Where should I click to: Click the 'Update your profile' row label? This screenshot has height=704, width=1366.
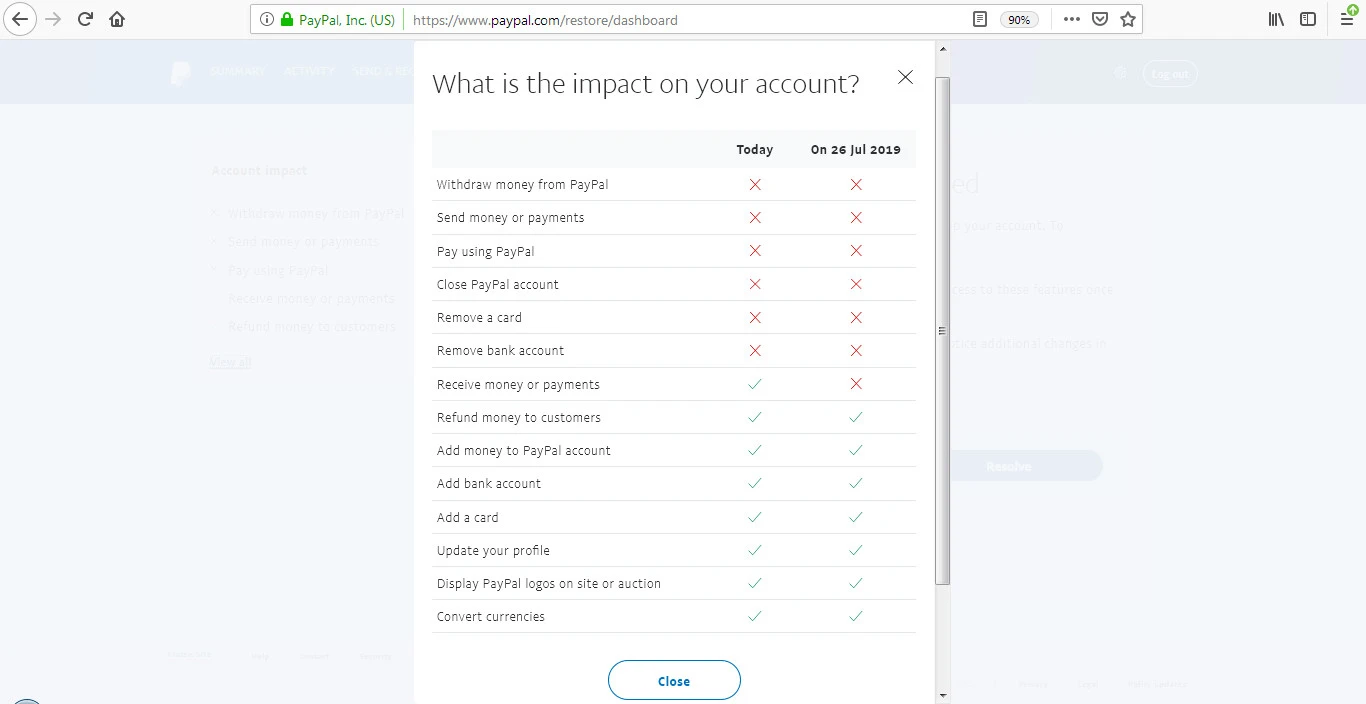493,550
